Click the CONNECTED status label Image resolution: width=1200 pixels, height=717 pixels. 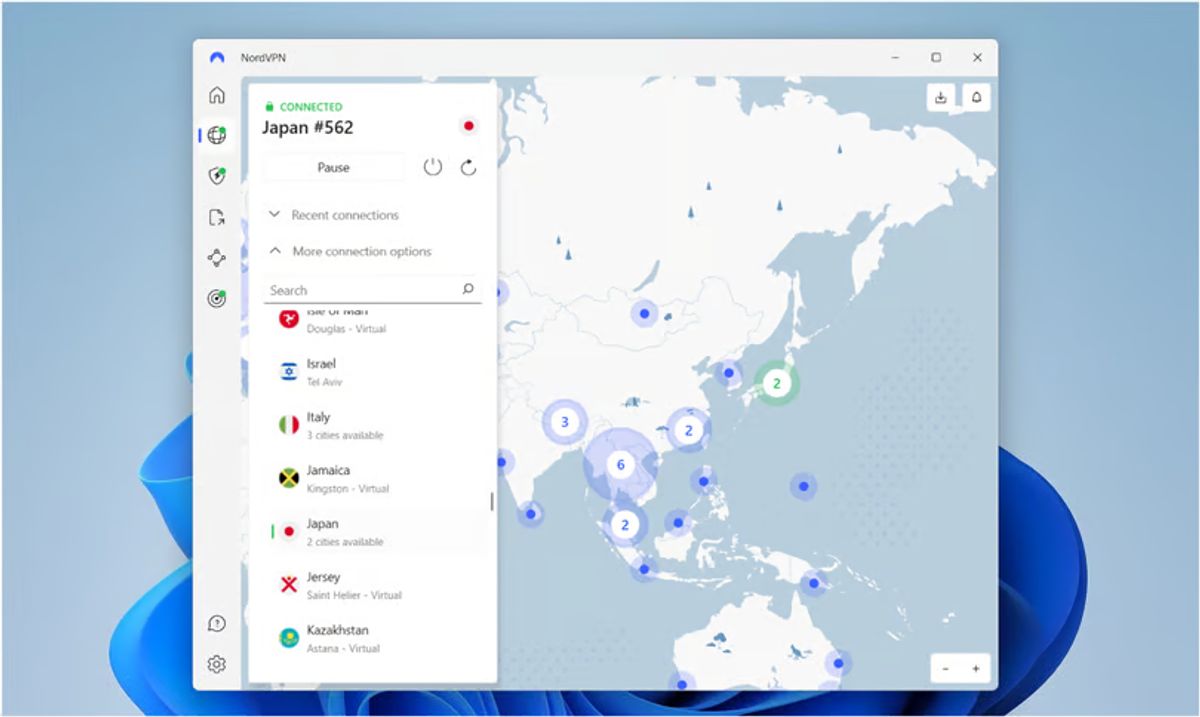click(310, 107)
